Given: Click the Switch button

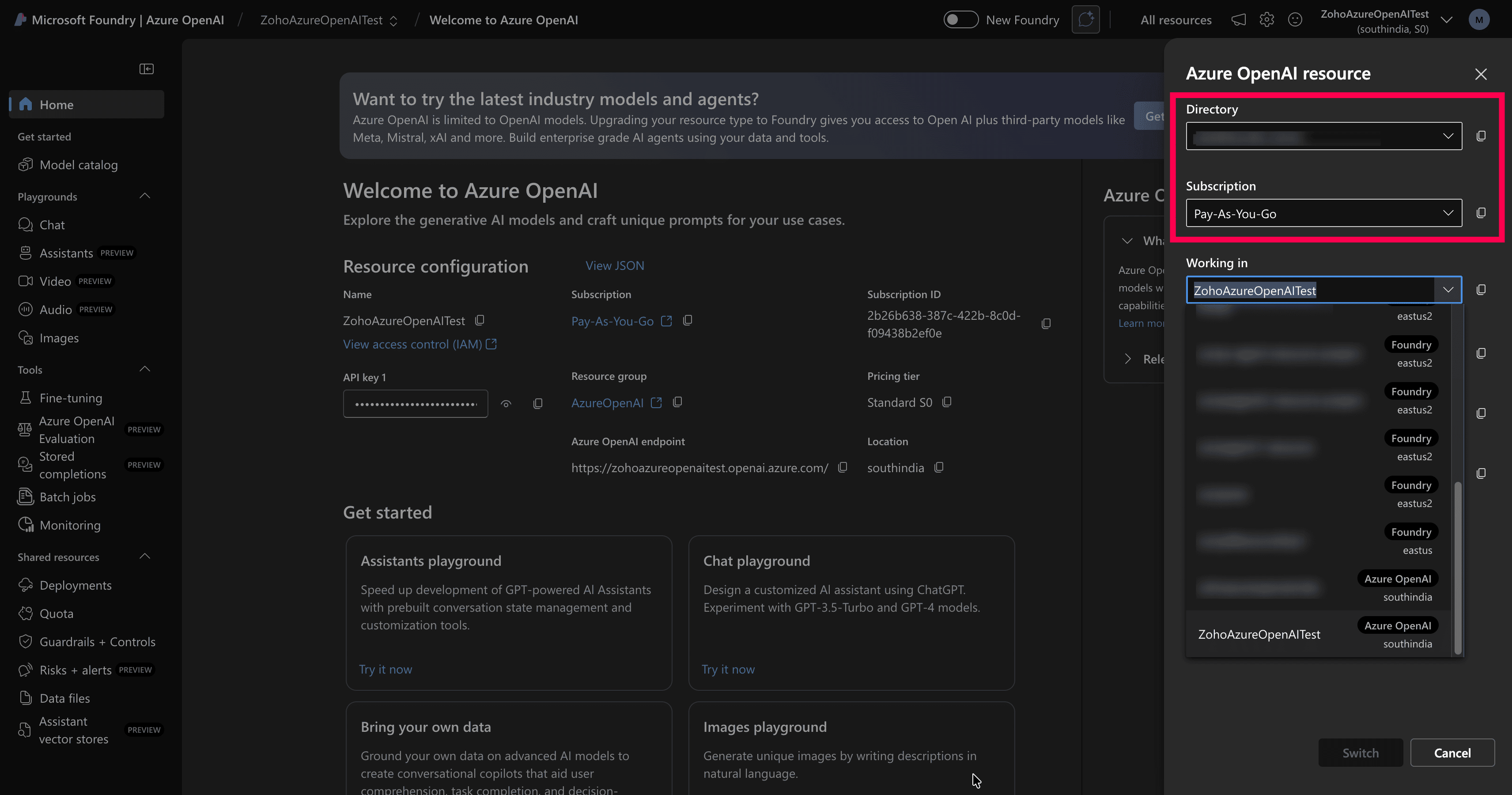Looking at the screenshot, I should [x=1361, y=753].
